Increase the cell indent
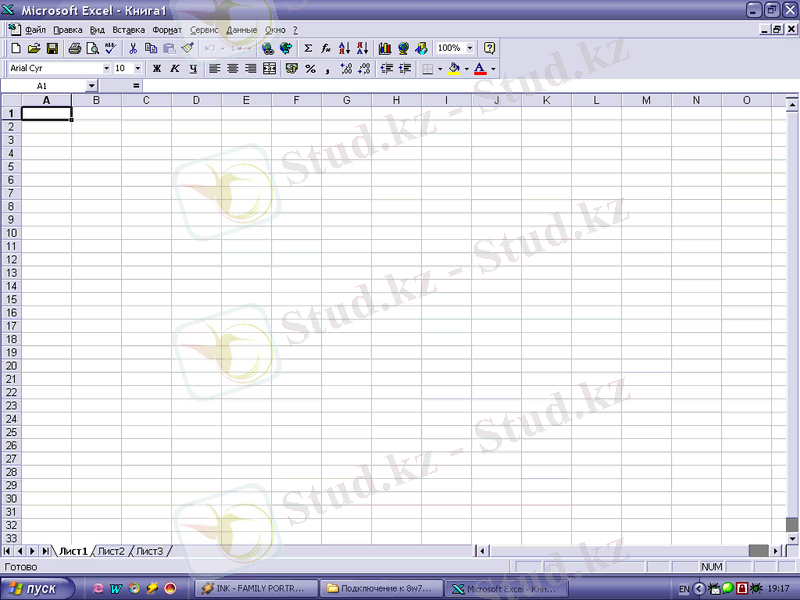The image size is (800, 600). 405,68
